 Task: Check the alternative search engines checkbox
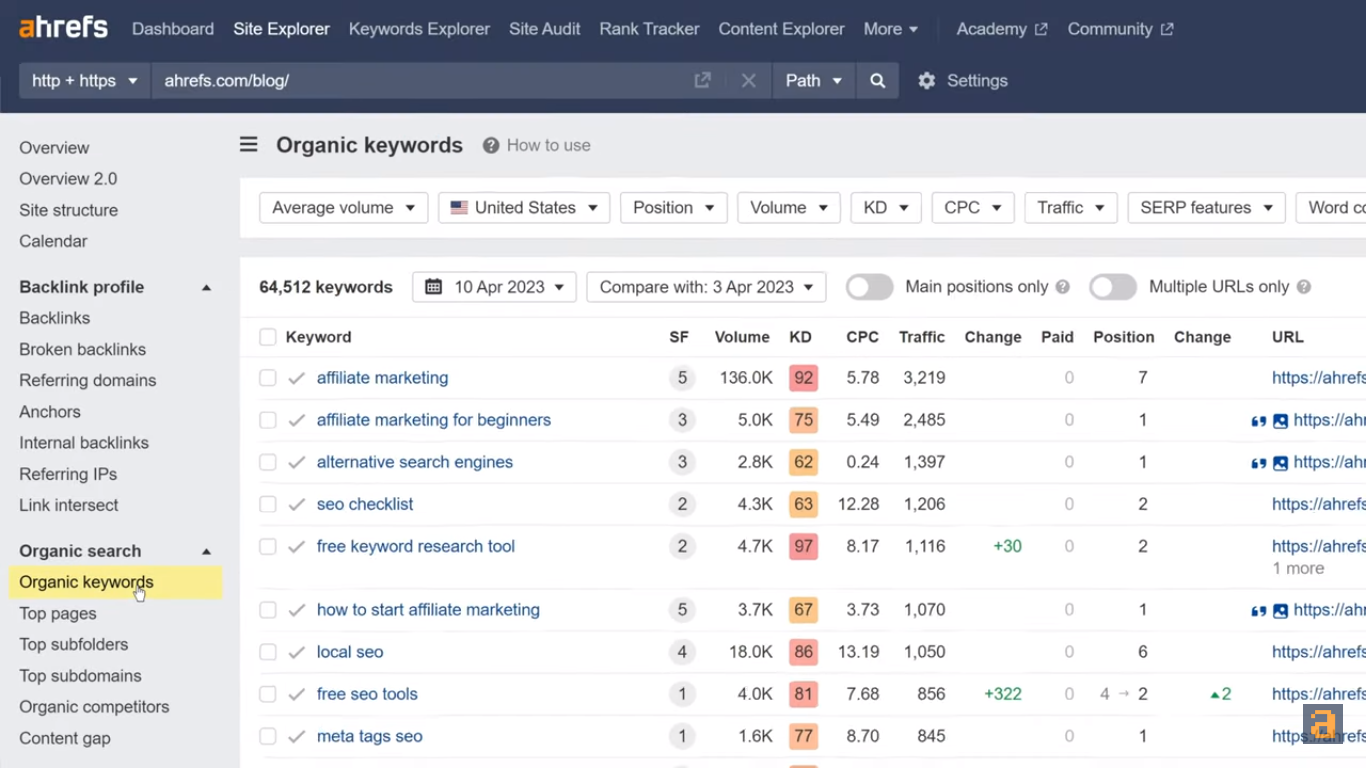point(268,462)
